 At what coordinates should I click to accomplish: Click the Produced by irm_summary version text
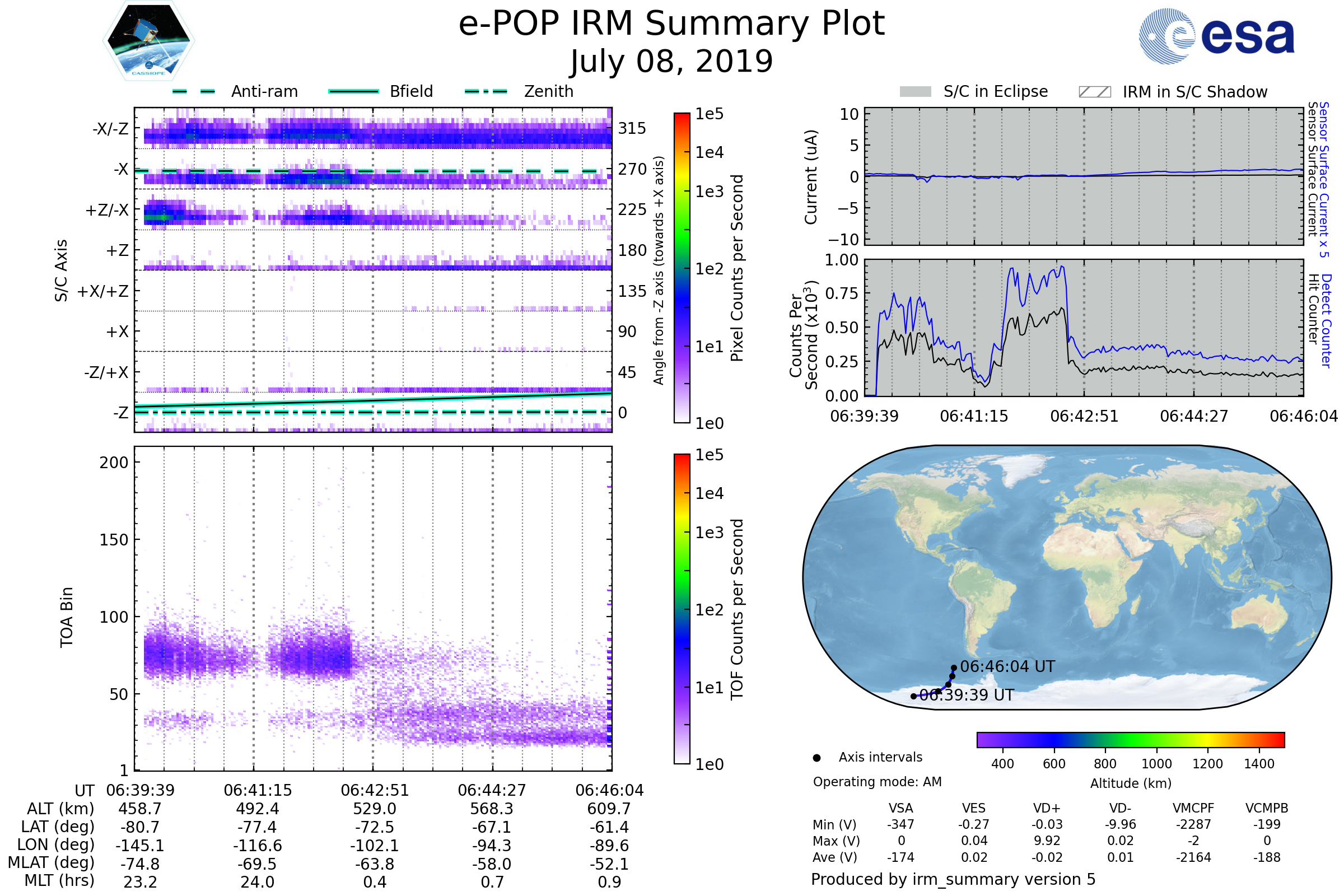click(953, 879)
